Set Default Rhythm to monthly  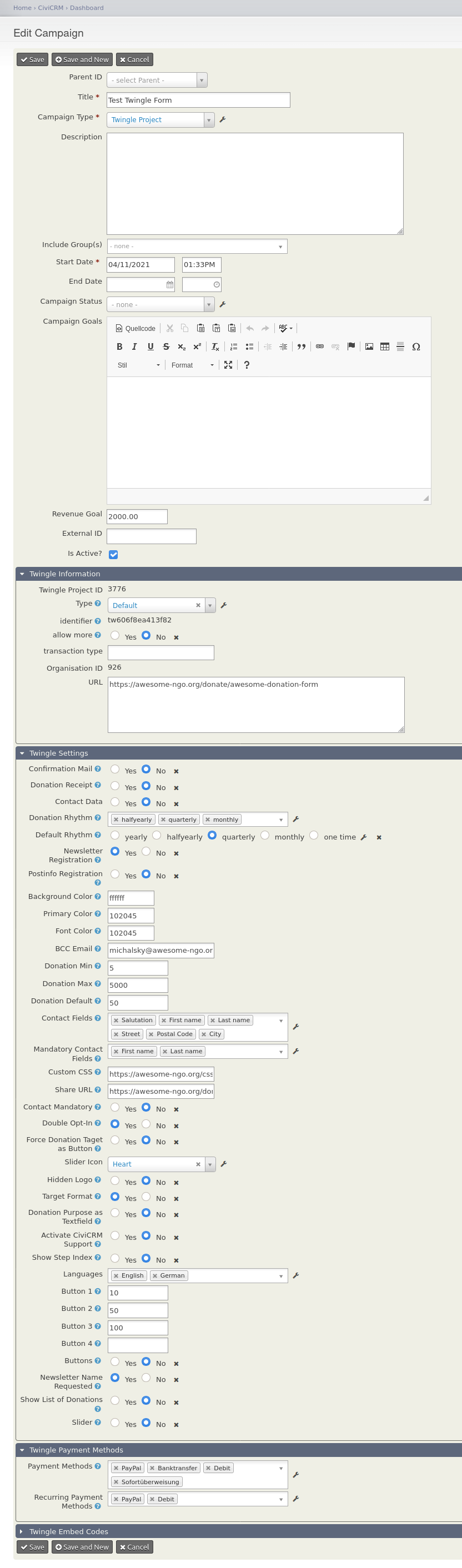(x=265, y=835)
